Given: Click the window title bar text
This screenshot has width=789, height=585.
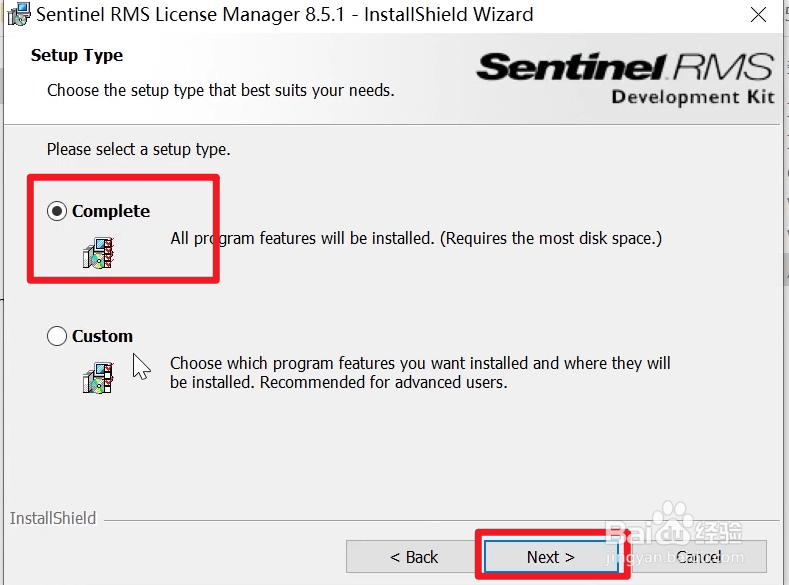Looking at the screenshot, I should (285, 15).
